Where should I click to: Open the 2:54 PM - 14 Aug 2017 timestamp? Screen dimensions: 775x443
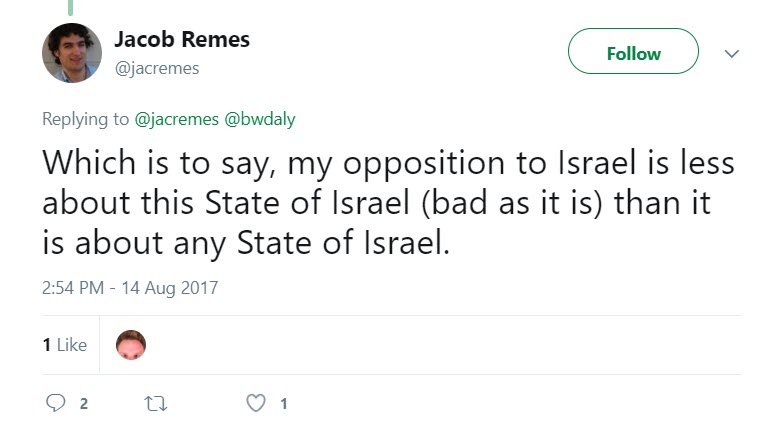[x=130, y=288]
